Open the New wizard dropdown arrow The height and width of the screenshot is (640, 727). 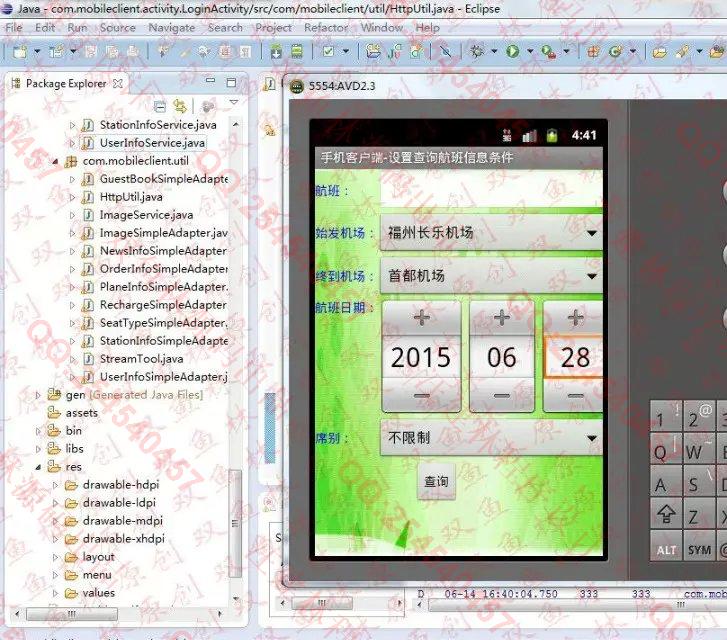tap(37, 51)
